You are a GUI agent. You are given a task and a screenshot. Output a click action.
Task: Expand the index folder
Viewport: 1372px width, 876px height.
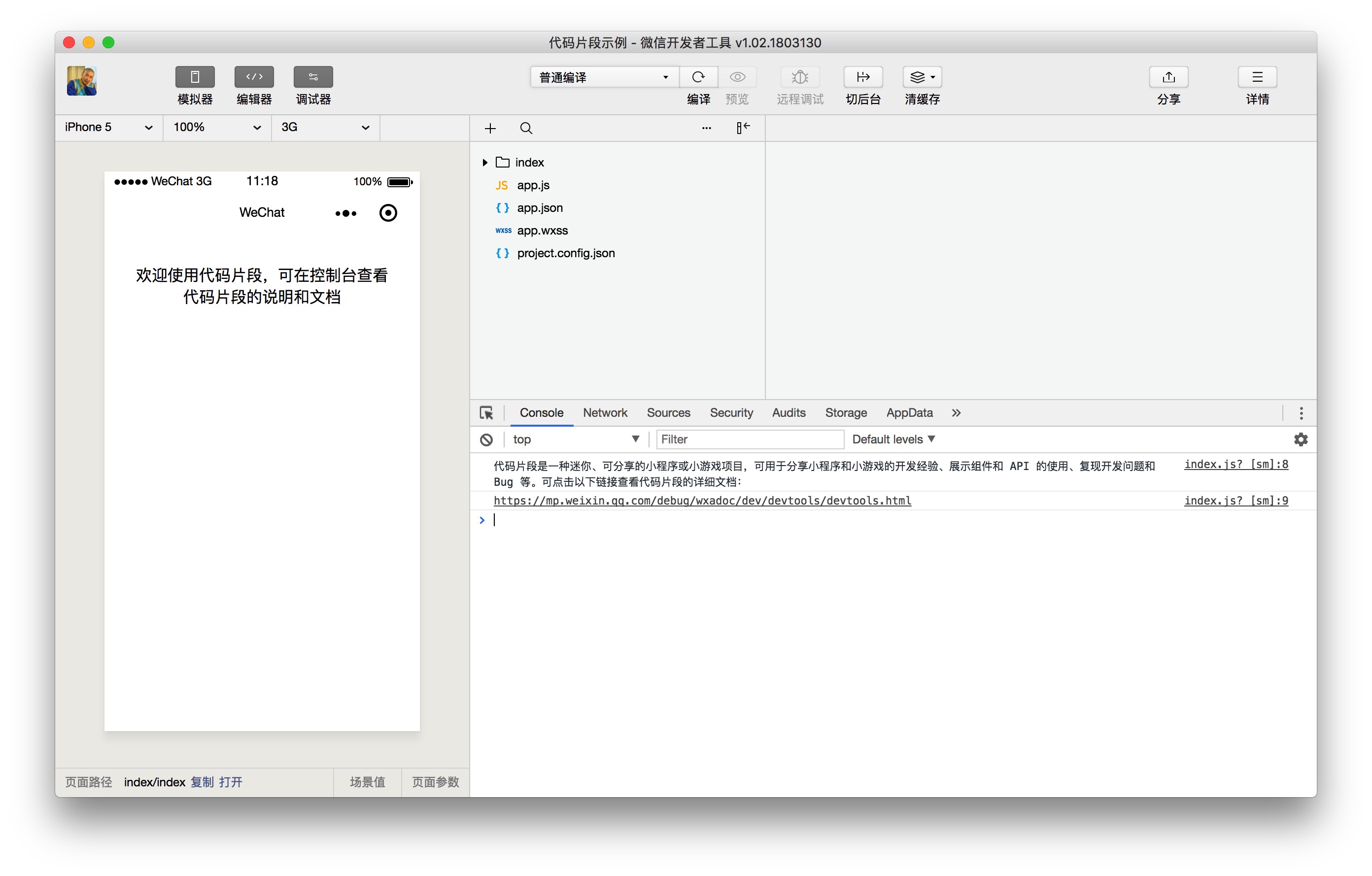point(485,162)
